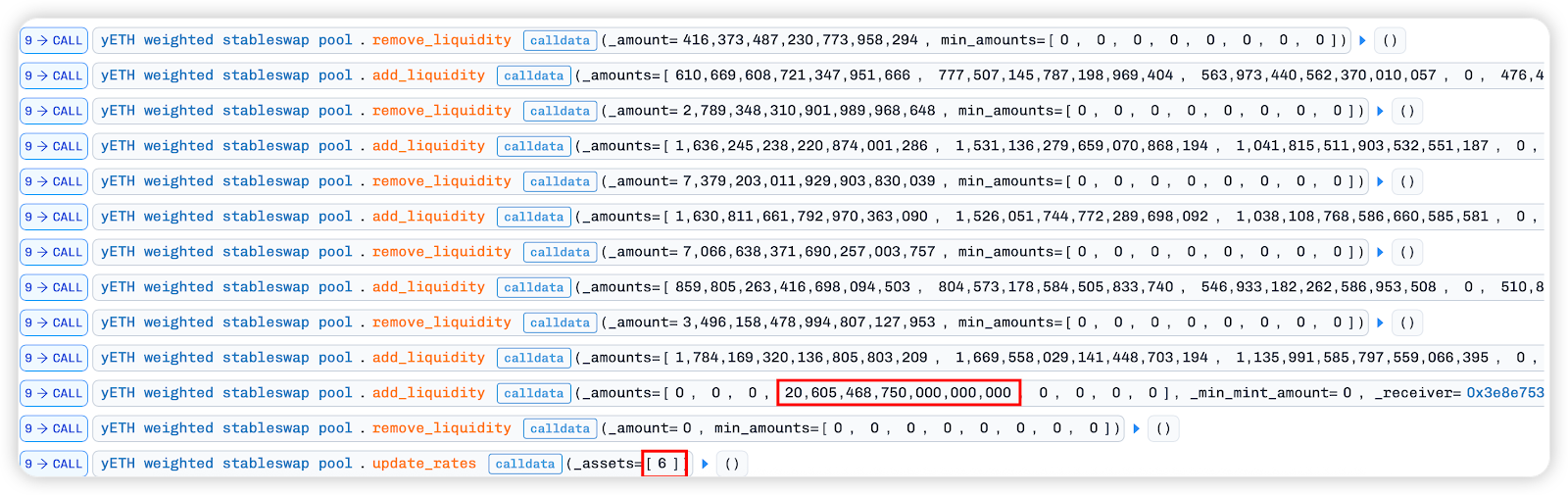Expand output of remove_liquidity 7,379,203,011 call
Viewport: 1568px width, 495px height.
coord(1380,182)
